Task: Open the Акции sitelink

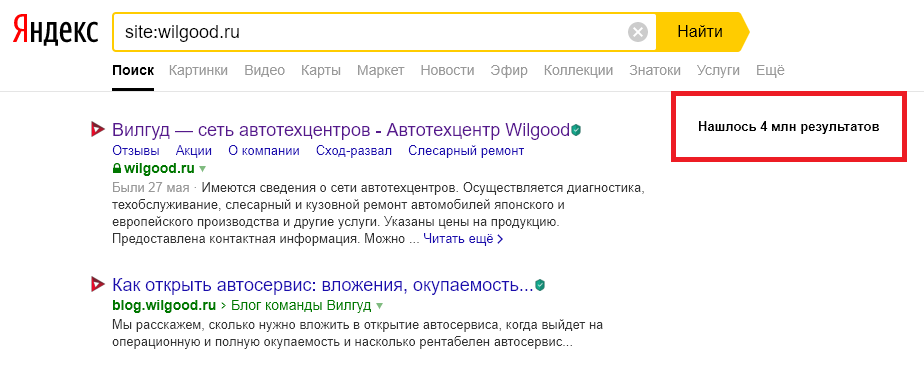Action: (x=194, y=150)
